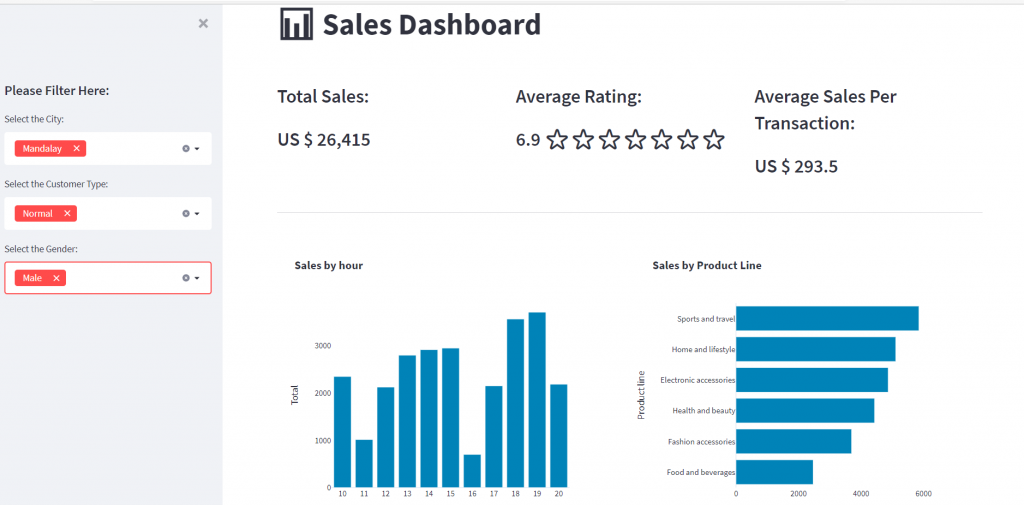Viewport: 1024px width, 505px height.
Task: Click the last star in Average Rating
Action: point(714,139)
